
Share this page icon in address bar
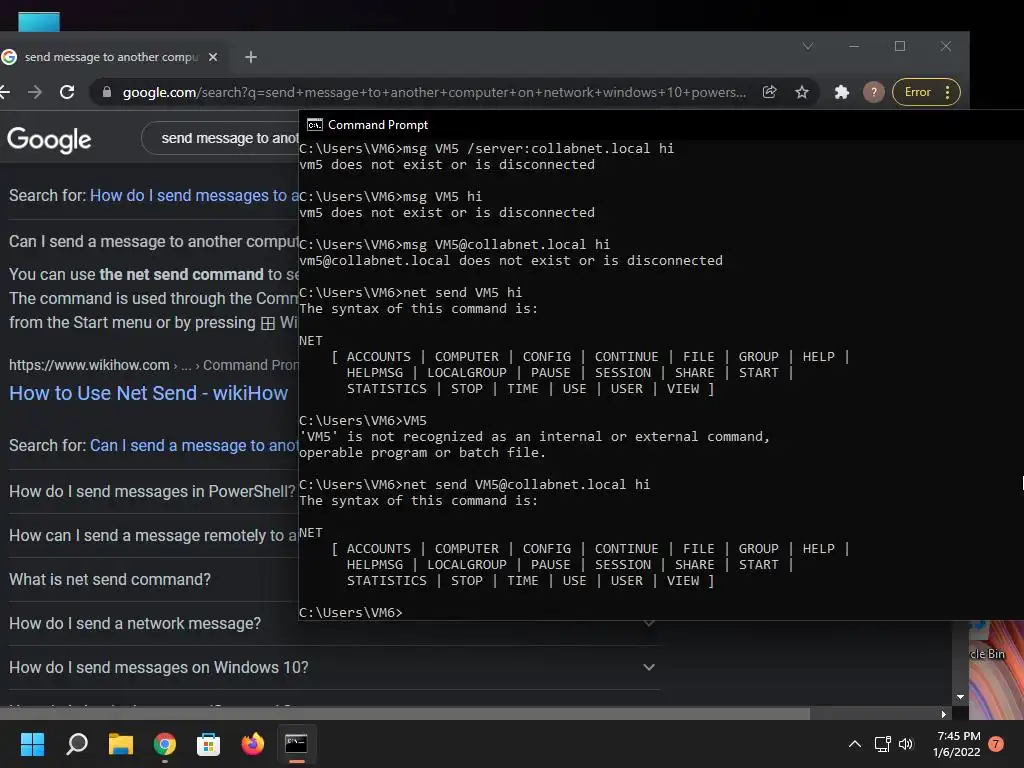[770, 92]
